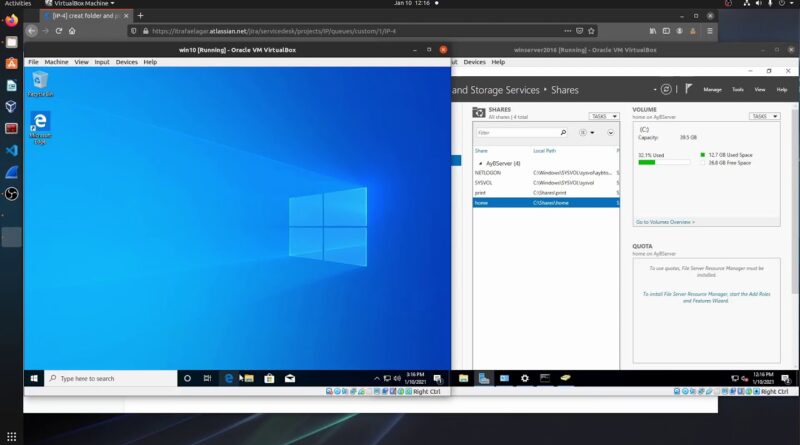800x445 pixels.
Task: Open Manage menu in Server Manager
Action: 712,90
